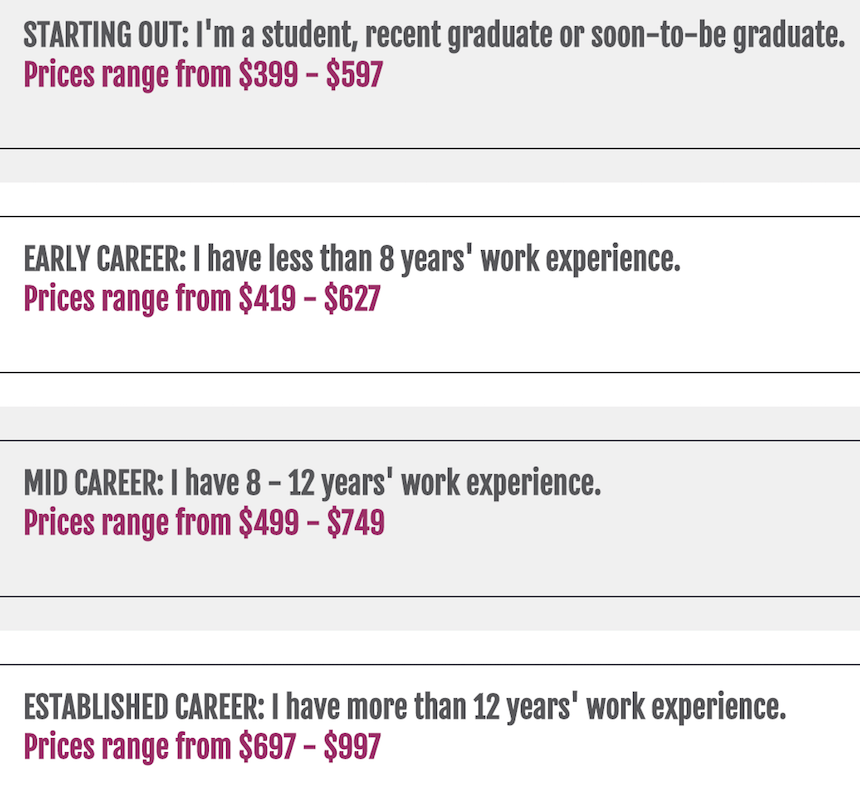
Task: Click the $627 price figure
Action: [352, 298]
